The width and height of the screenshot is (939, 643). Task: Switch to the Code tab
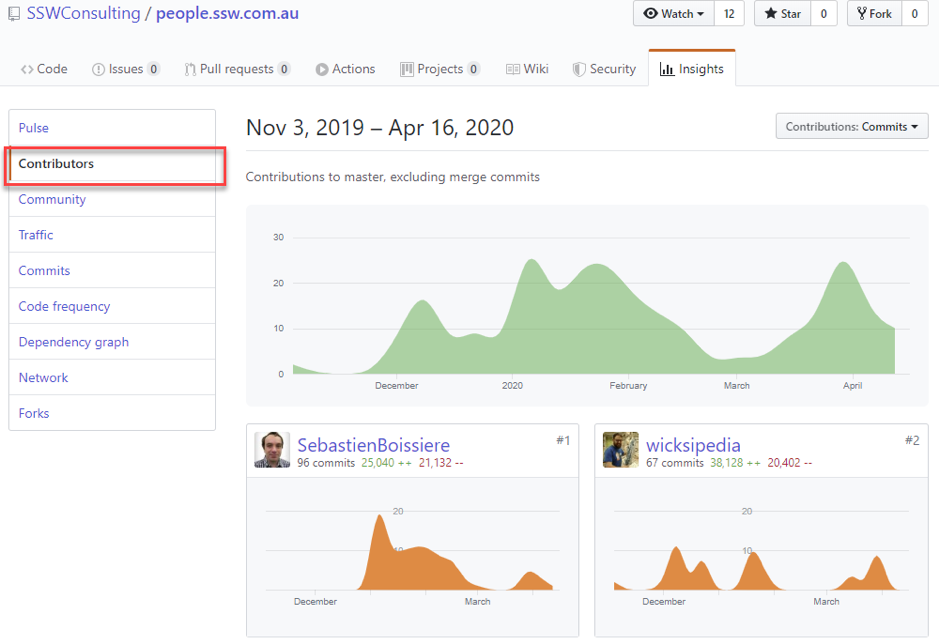[44, 69]
